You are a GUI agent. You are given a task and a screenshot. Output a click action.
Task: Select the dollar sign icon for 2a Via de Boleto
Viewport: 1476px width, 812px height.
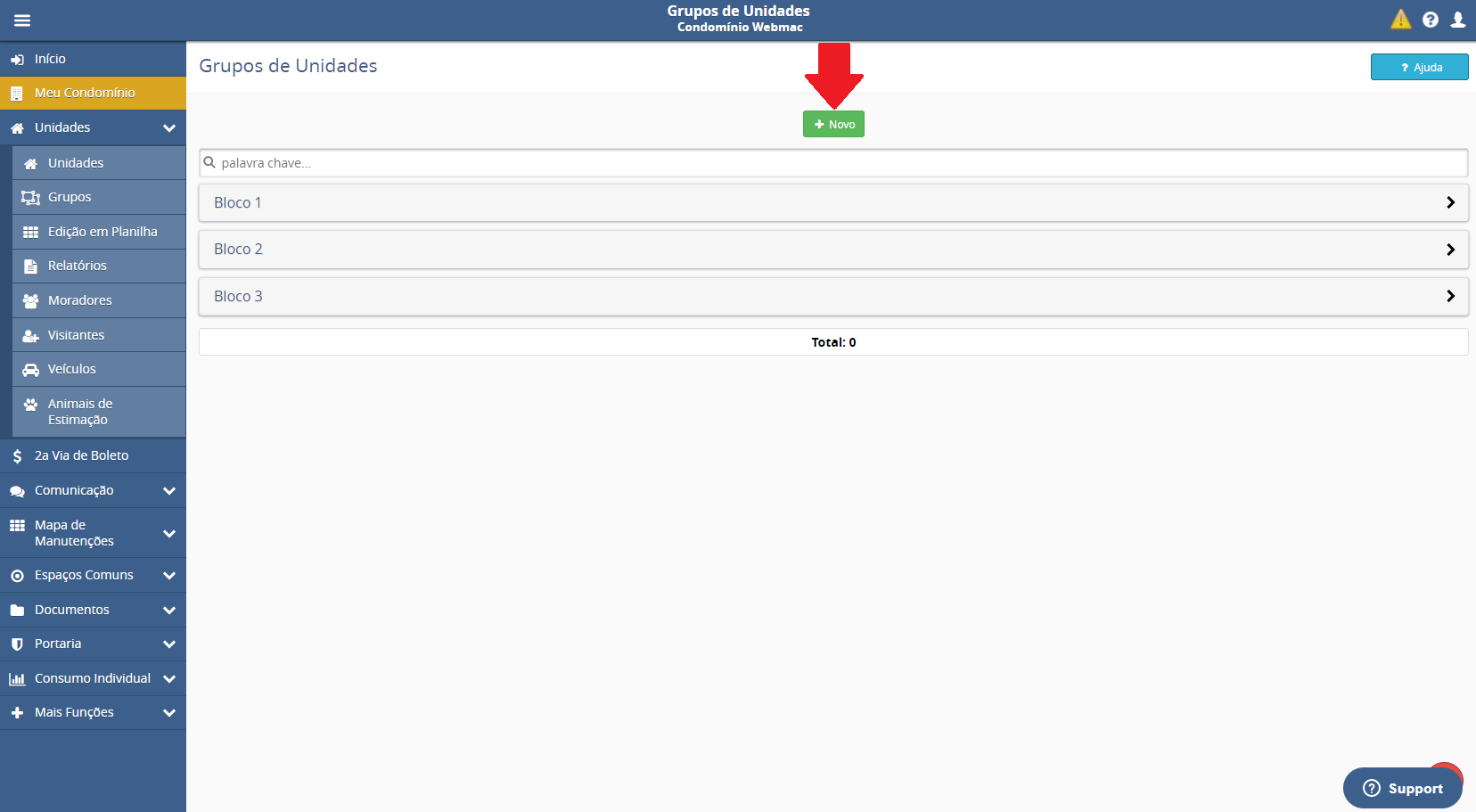point(17,456)
